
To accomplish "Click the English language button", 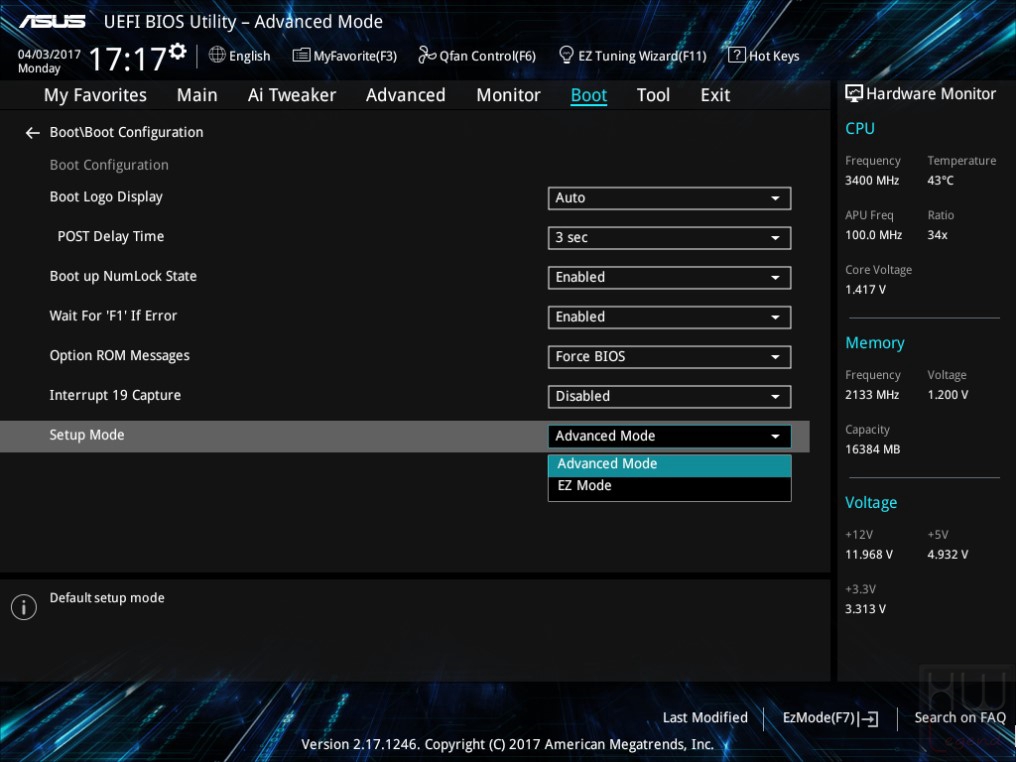I will (x=240, y=56).
